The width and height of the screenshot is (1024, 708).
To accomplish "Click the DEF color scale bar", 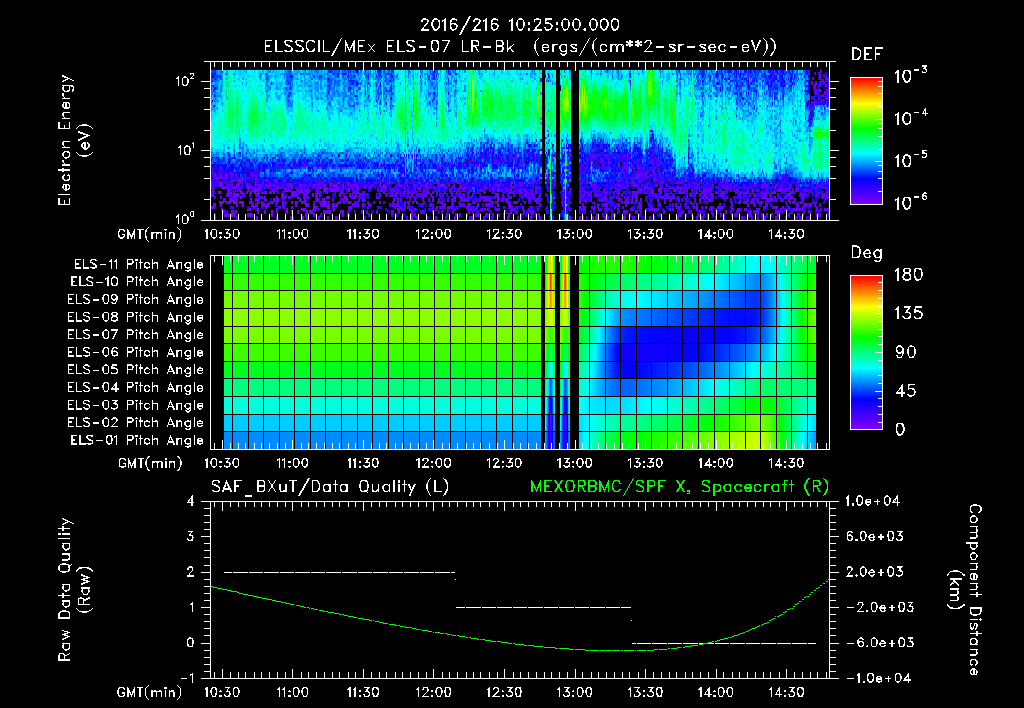I will tap(866, 140).
